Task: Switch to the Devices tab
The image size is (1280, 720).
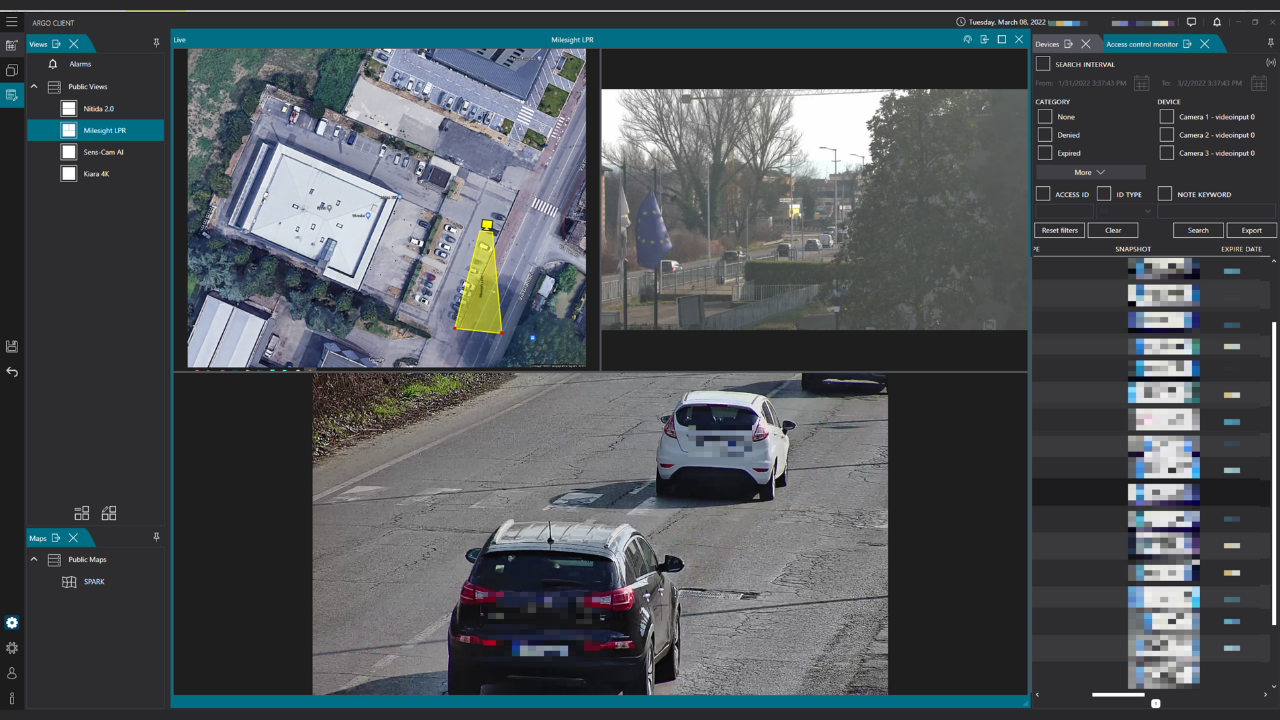Action: click(1048, 43)
